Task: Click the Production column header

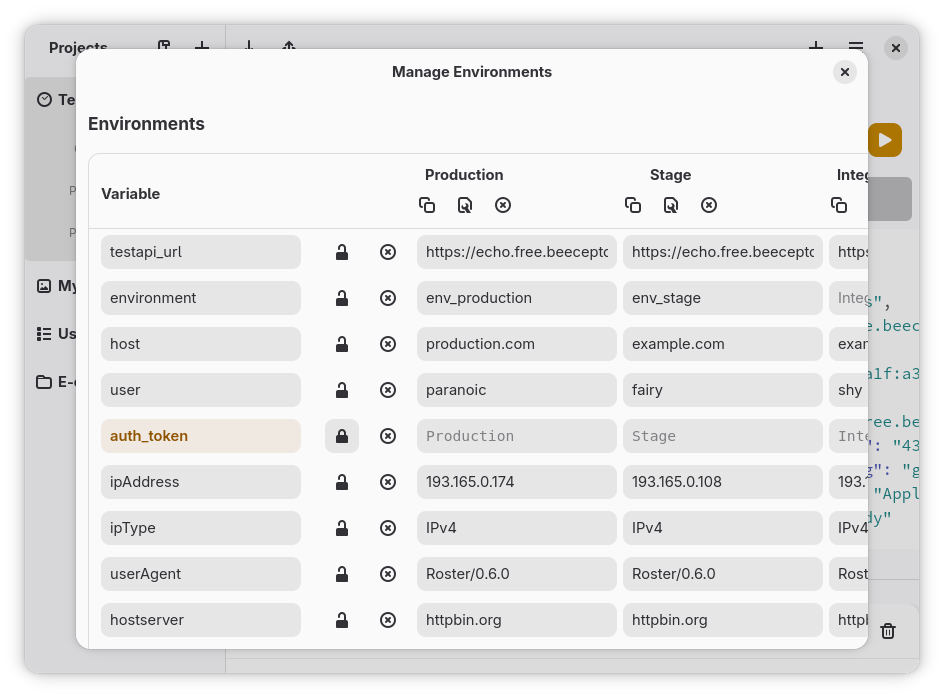Action: click(x=464, y=175)
